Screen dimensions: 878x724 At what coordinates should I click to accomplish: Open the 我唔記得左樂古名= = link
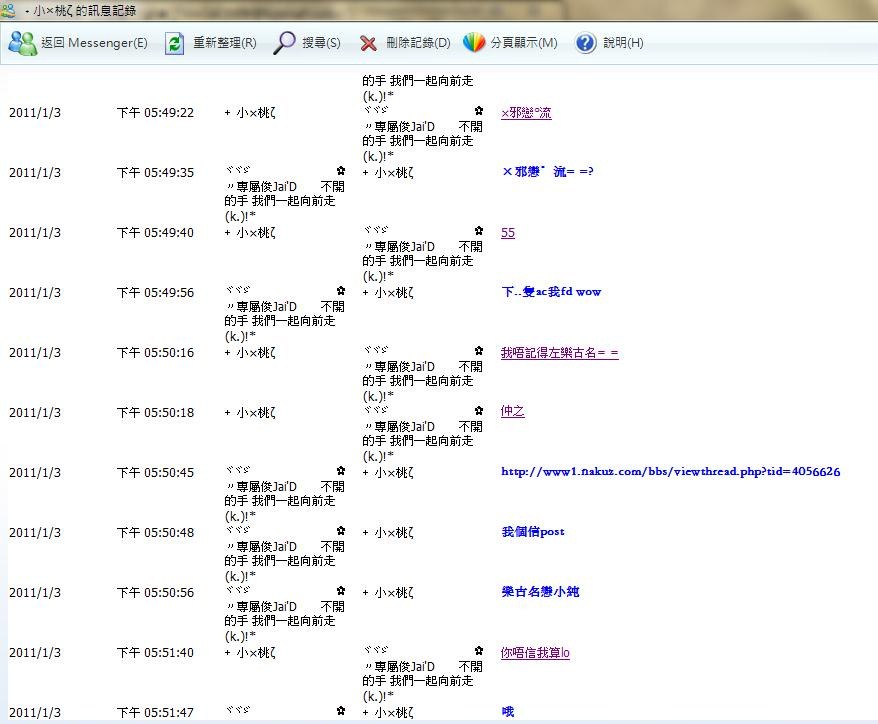[x=559, y=353]
